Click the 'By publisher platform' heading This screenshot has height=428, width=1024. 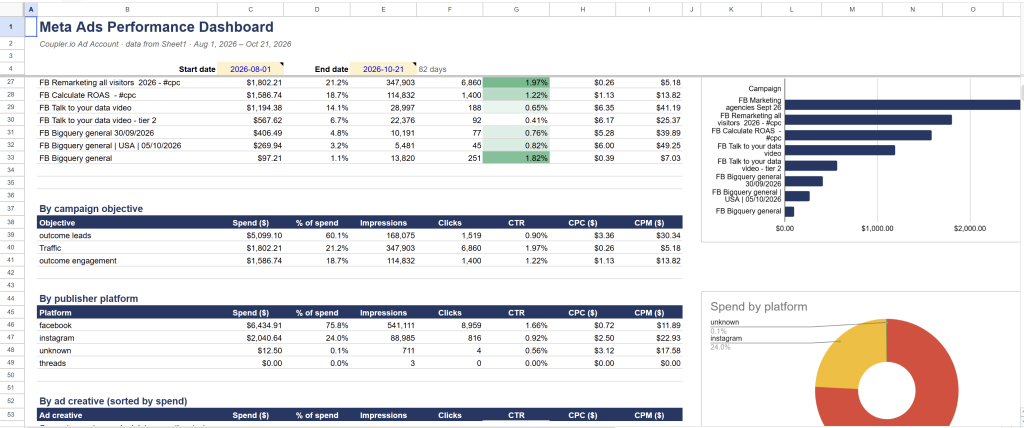click(88, 299)
